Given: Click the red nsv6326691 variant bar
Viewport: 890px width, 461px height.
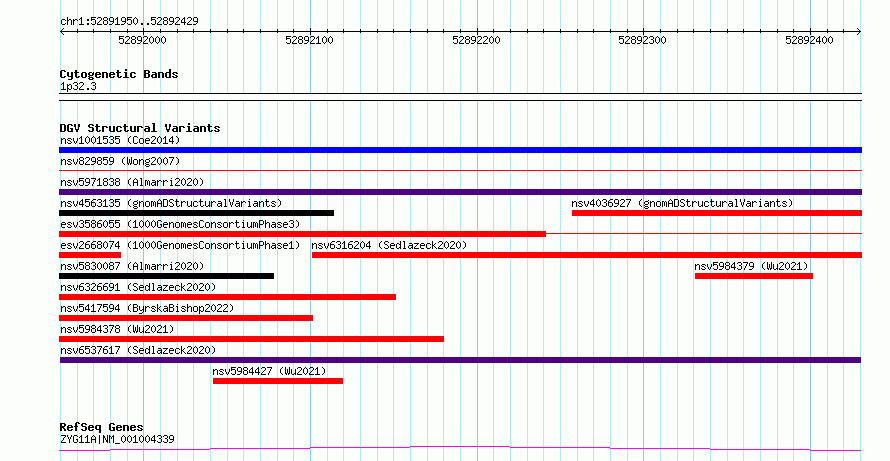Looking at the screenshot, I should tap(228, 297).
